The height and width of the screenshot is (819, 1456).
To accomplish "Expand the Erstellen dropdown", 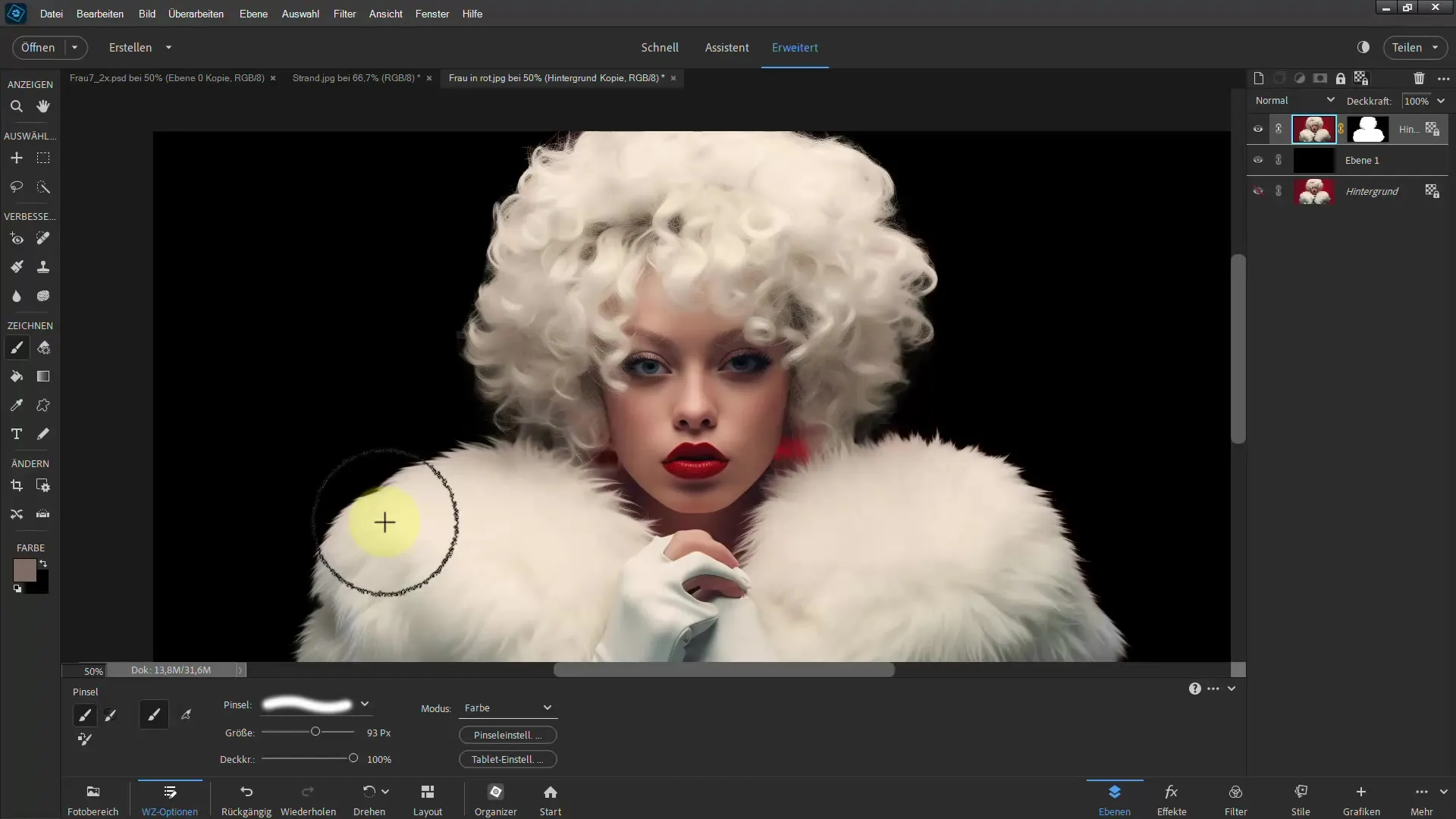I will tap(168, 47).
